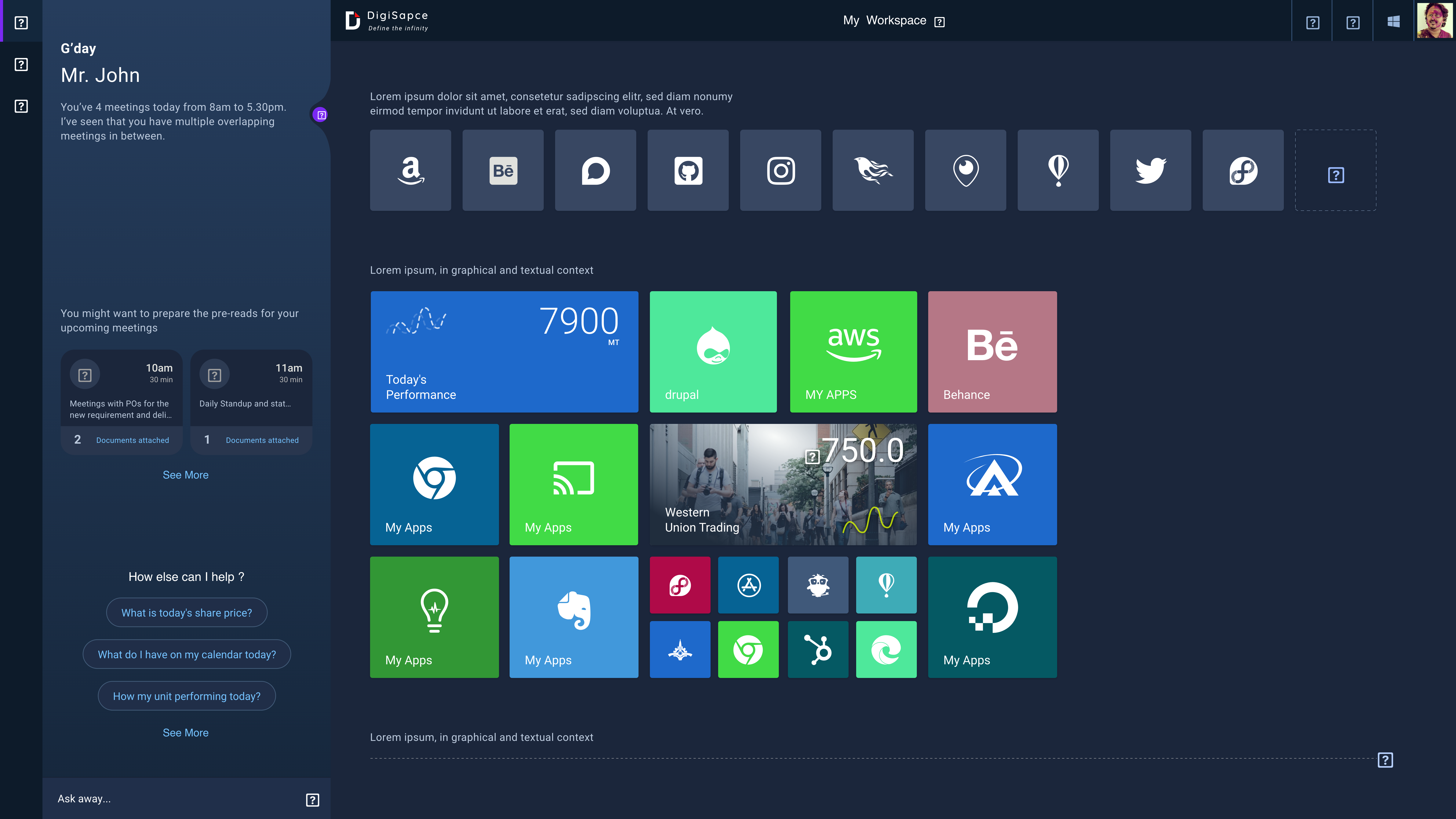Open the Evernote My Apps tile
1456x819 pixels.
tap(574, 617)
